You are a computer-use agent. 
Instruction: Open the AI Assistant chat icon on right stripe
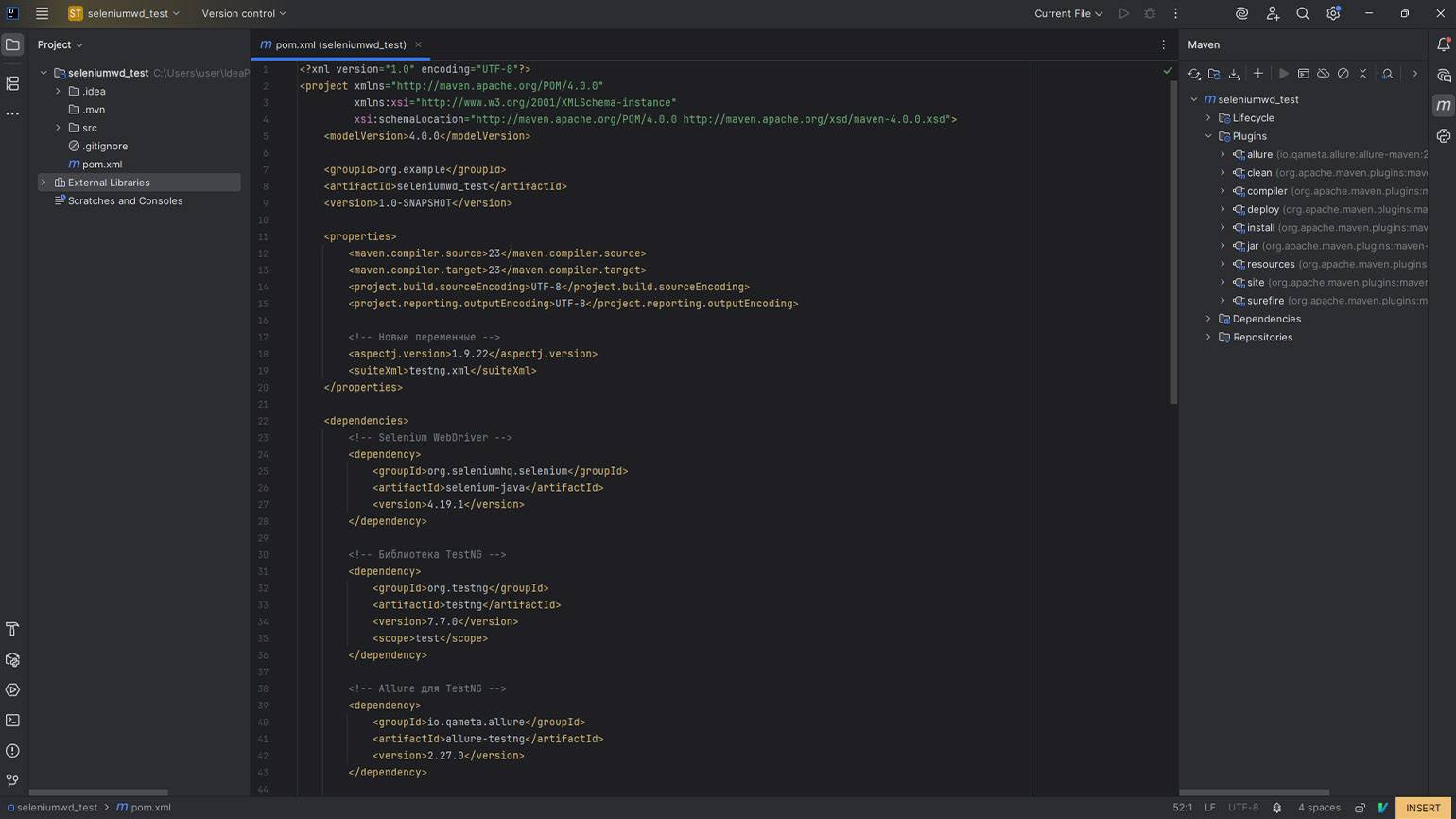1443,75
